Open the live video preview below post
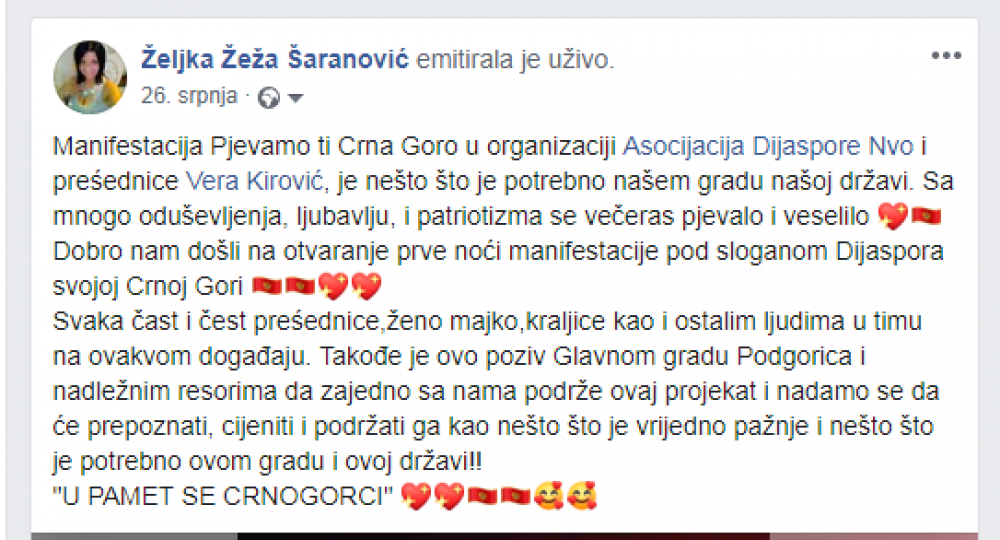This screenshot has width=1000, height=540. tap(504, 536)
